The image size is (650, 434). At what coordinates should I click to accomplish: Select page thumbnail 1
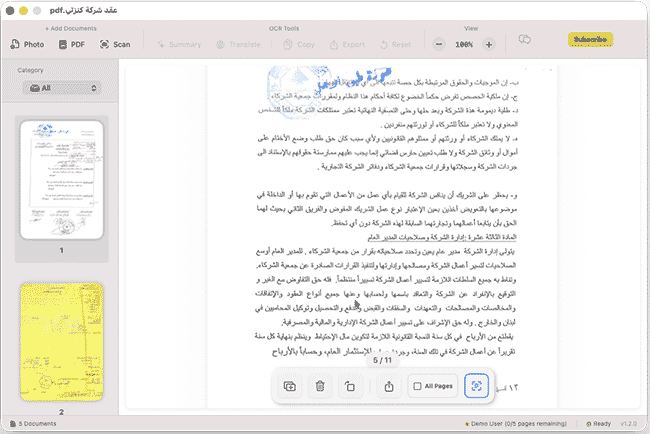(x=62, y=180)
